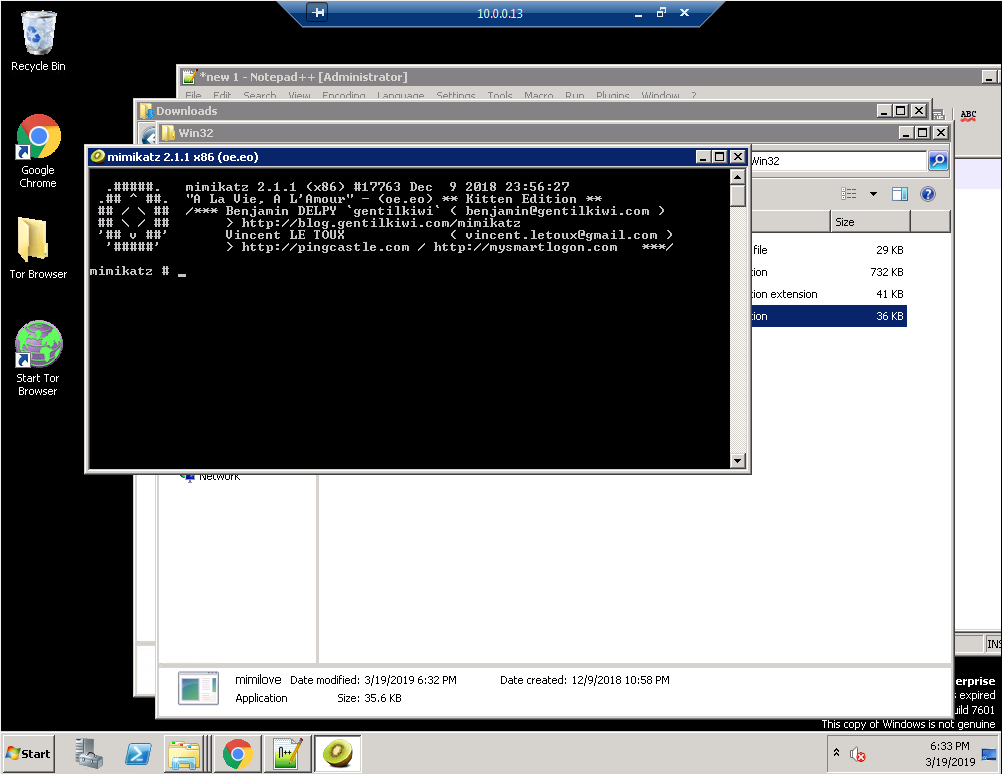Show hidden tray icons arrow
Screen dimensions: 1002x774
836,753
